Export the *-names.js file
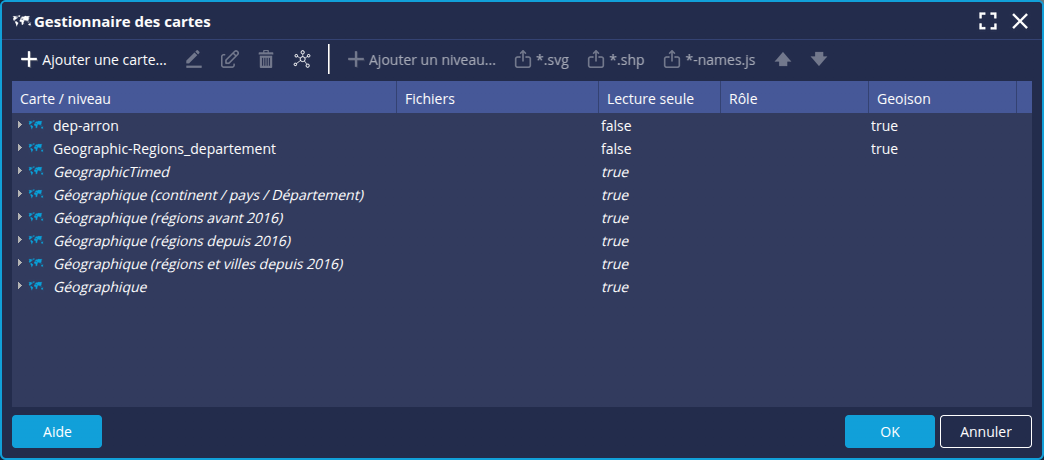The image size is (1044, 461). 709,60
